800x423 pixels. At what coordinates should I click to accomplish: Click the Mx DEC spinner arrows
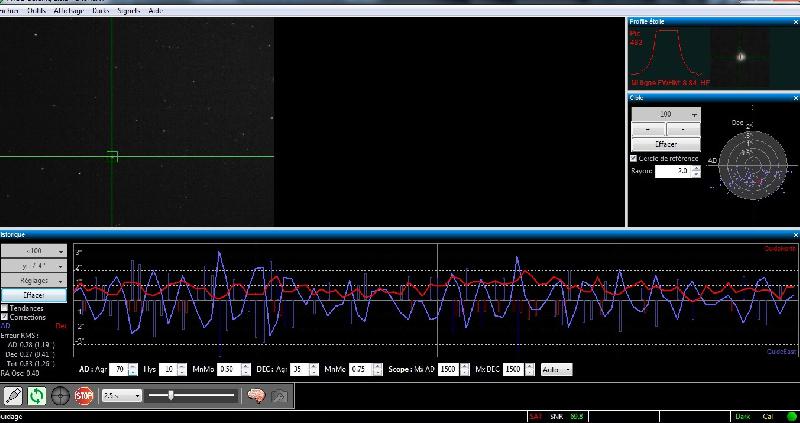530,369
